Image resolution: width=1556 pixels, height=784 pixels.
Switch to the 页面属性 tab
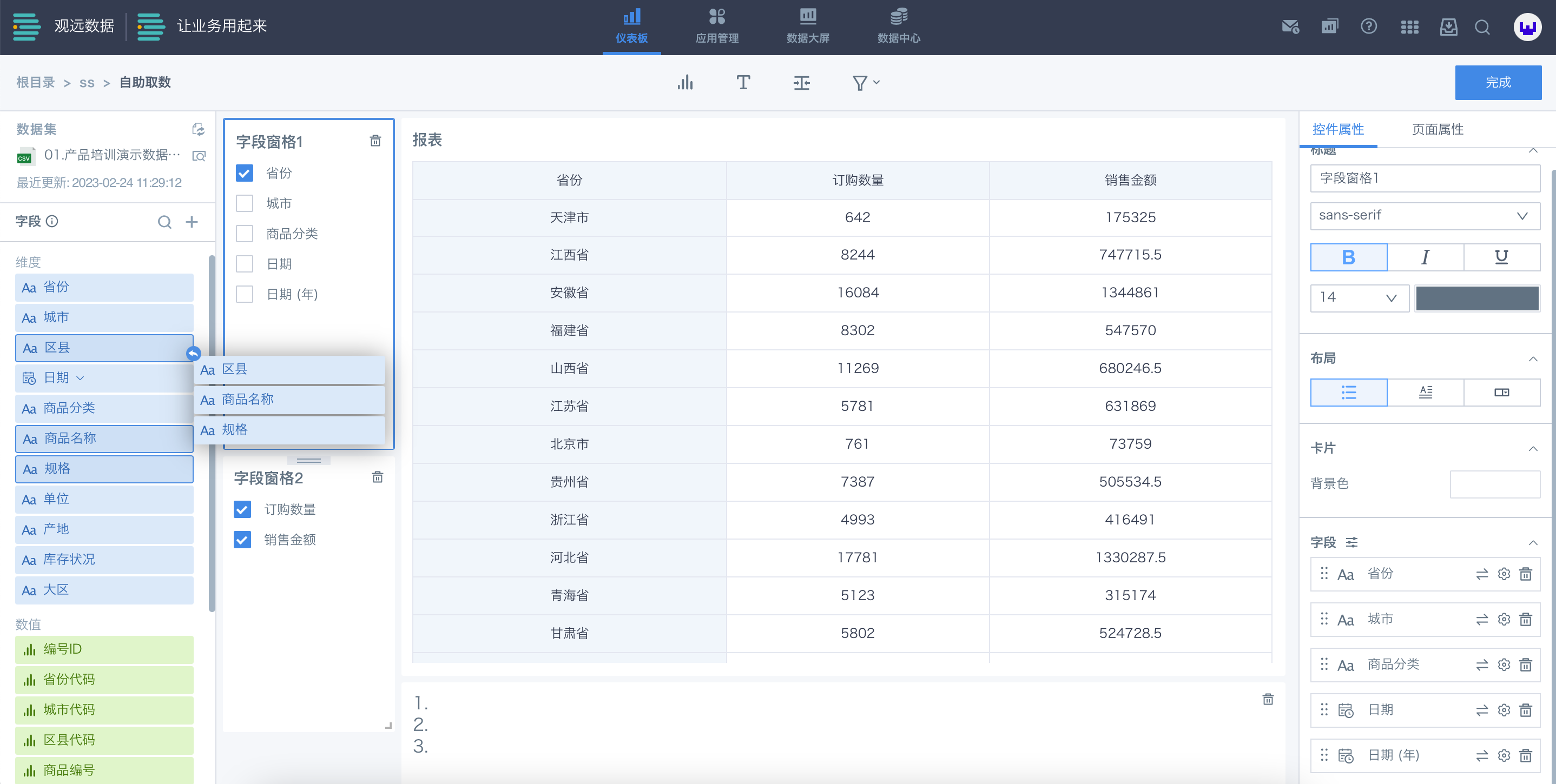point(1437,129)
